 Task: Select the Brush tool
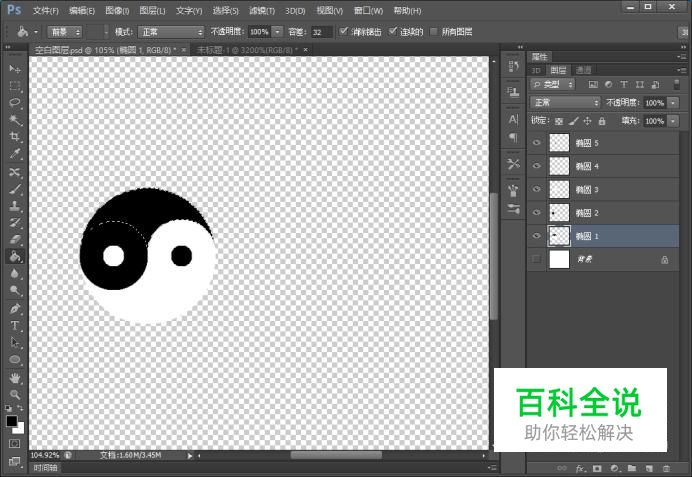coord(15,189)
